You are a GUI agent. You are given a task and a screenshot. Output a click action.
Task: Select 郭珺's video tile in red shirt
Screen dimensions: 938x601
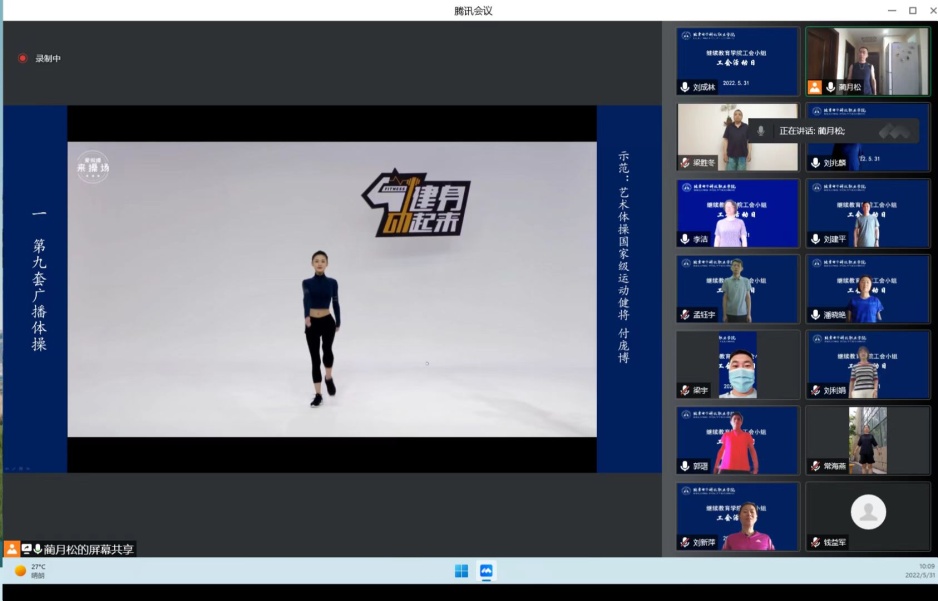click(x=738, y=440)
